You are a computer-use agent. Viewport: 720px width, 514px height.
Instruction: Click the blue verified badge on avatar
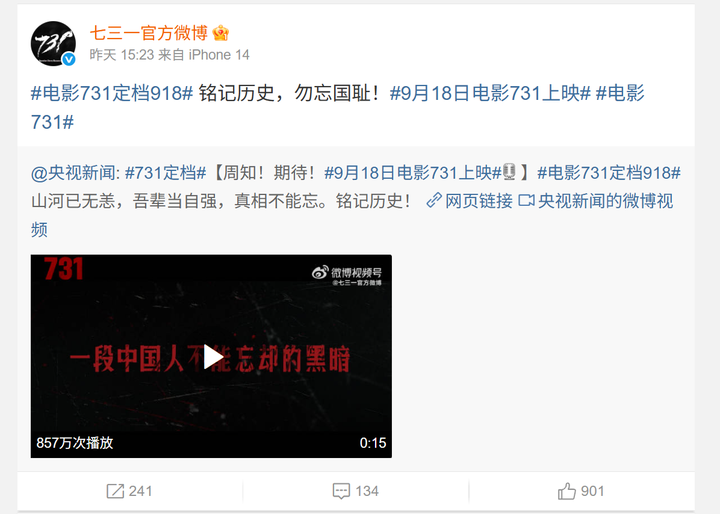[69, 59]
